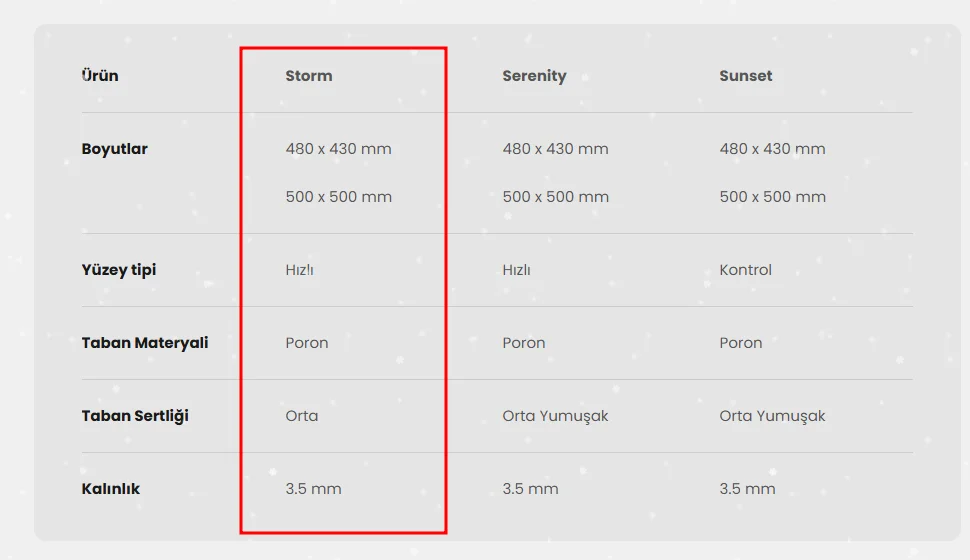
Task: Click Storm's Orta hardness value
Action: pyautogui.click(x=302, y=416)
